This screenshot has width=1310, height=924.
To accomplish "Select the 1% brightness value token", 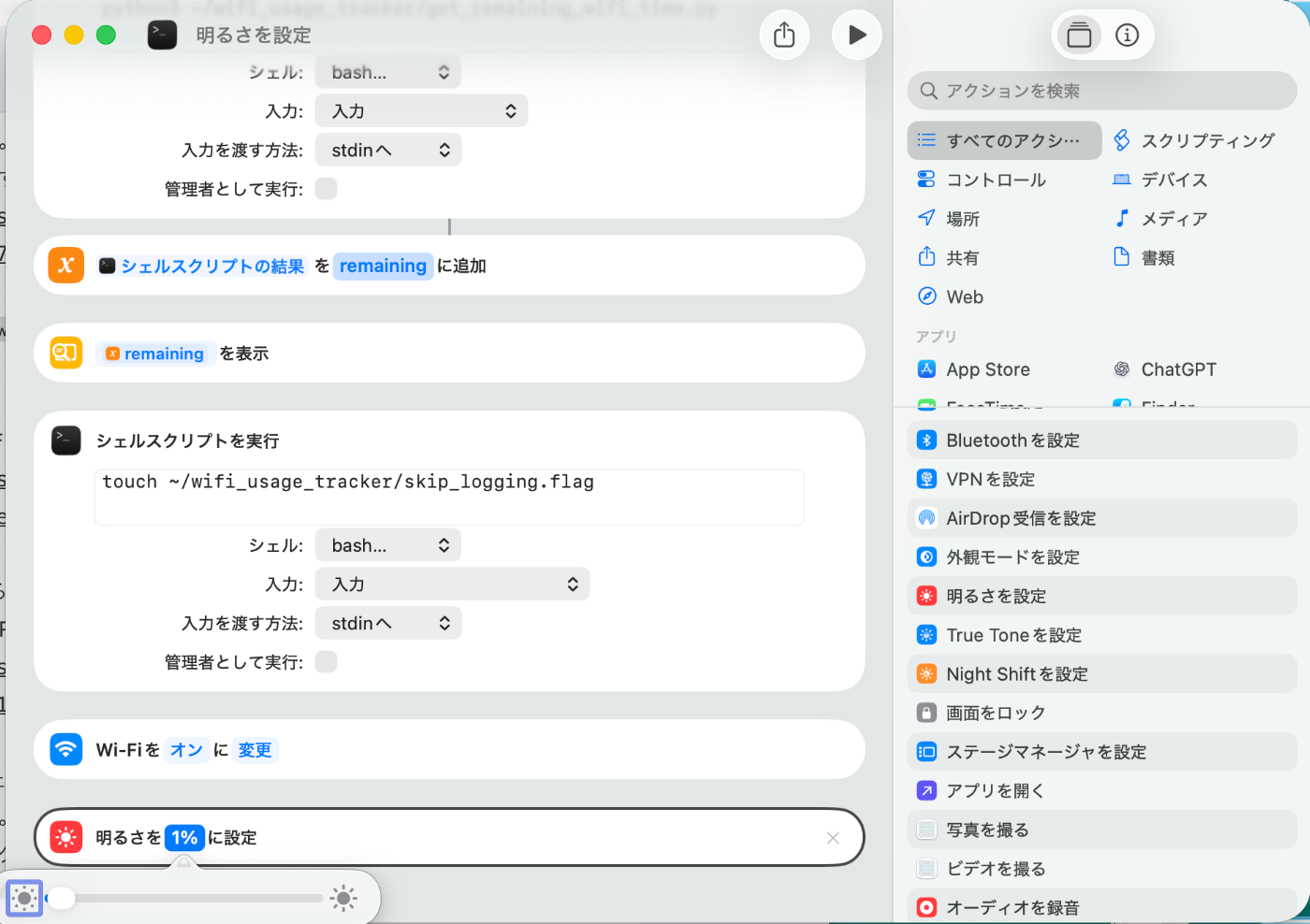I will (x=184, y=838).
